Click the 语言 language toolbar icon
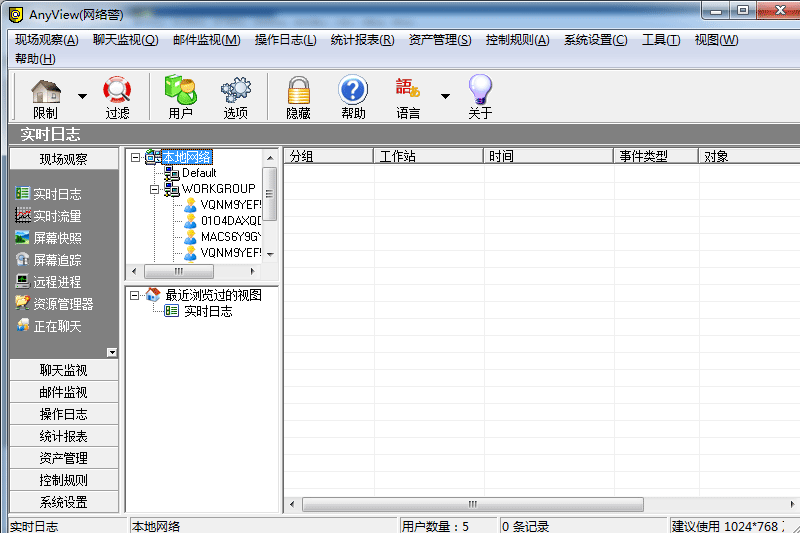This screenshot has width=800, height=533. [x=408, y=97]
